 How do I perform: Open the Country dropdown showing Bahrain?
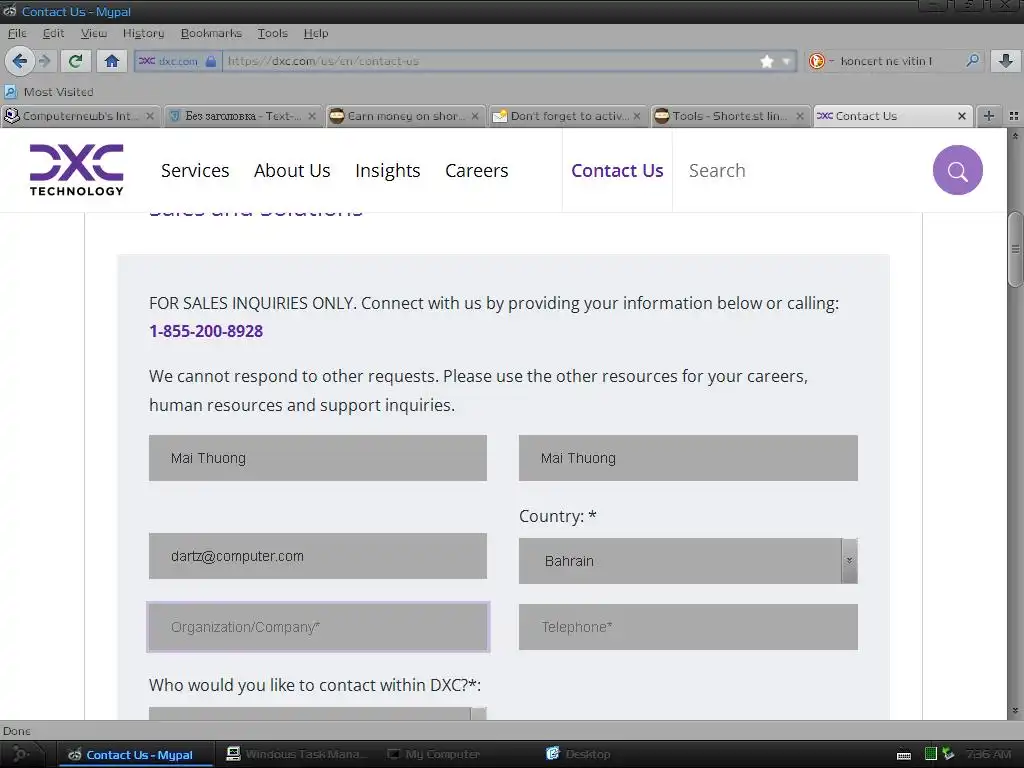pyautogui.click(x=688, y=561)
